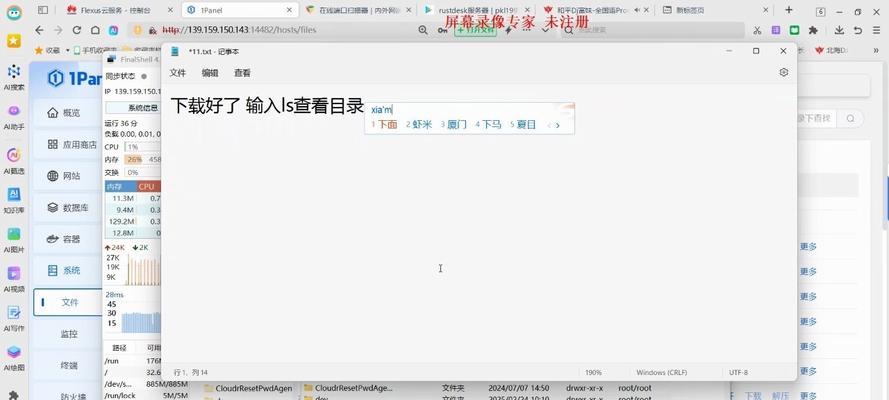Click the browser address bar URL

click(x=239, y=30)
